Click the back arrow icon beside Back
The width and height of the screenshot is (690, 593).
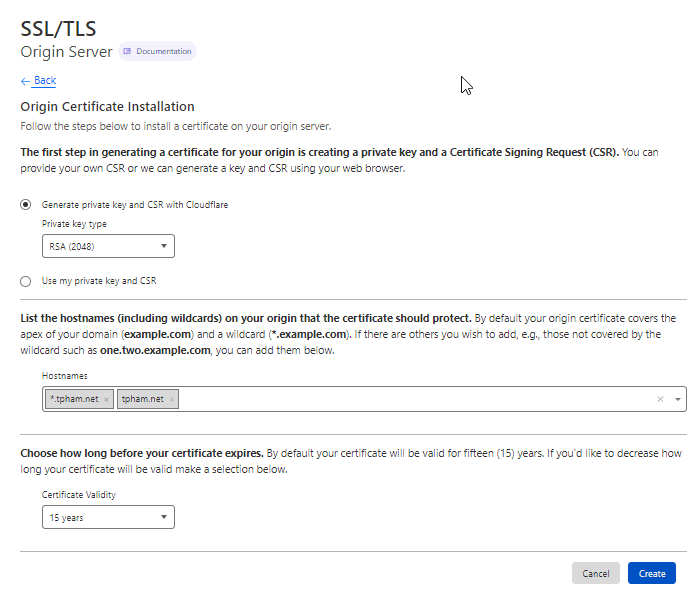(25, 81)
